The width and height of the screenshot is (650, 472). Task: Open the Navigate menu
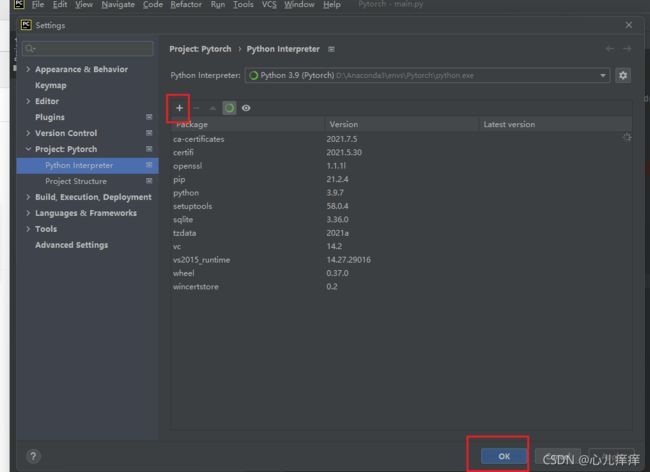(118, 5)
